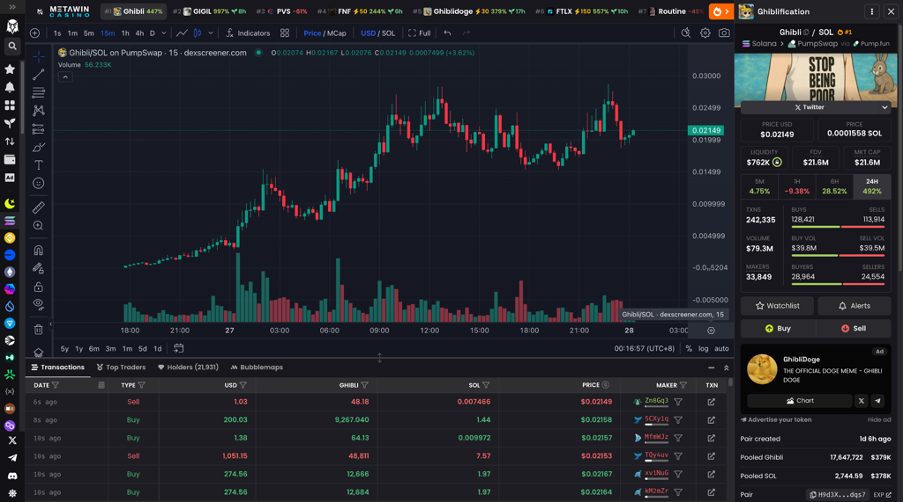Take a chart snapshot with camera icon

point(724,33)
